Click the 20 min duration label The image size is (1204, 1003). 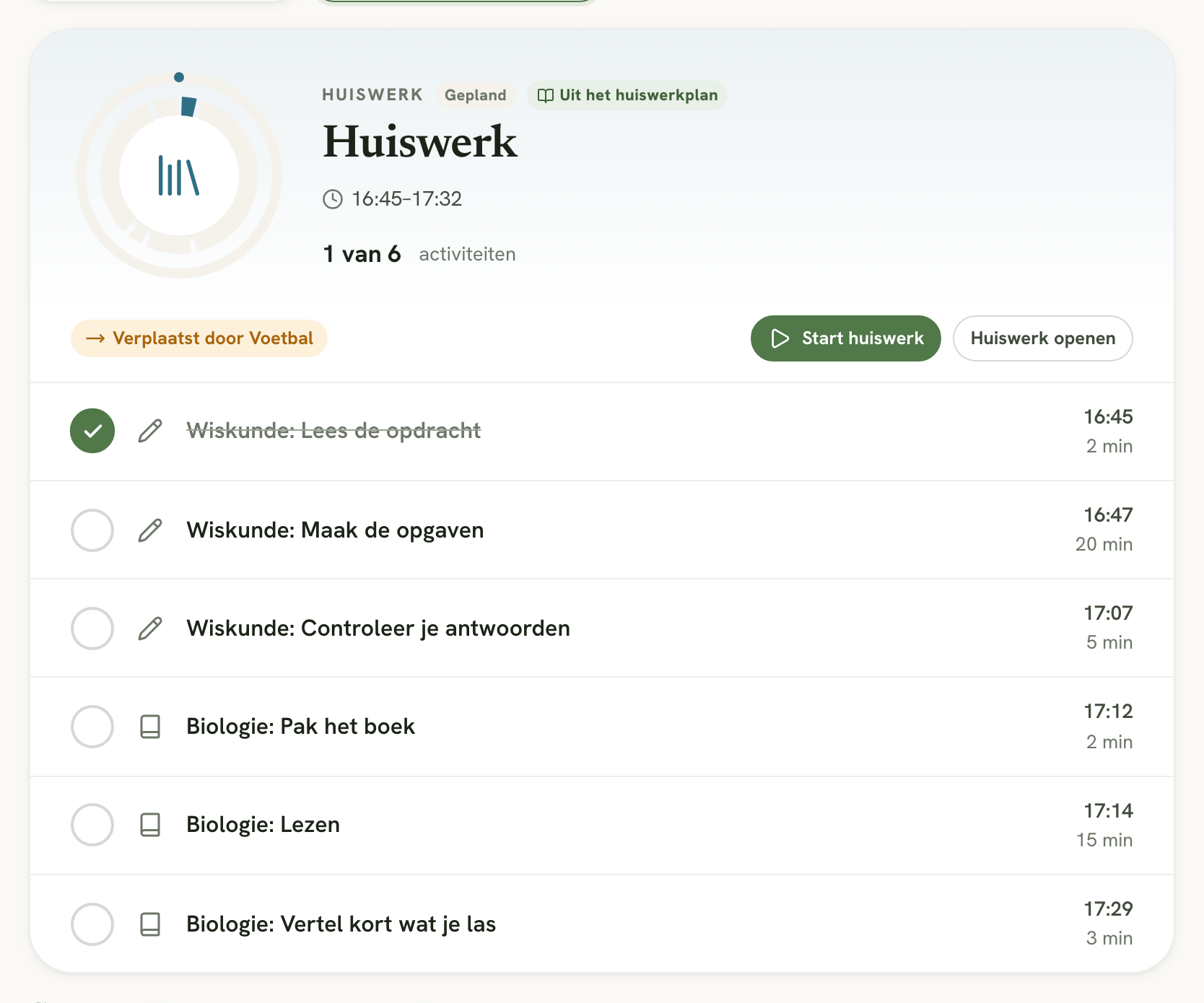(1104, 545)
